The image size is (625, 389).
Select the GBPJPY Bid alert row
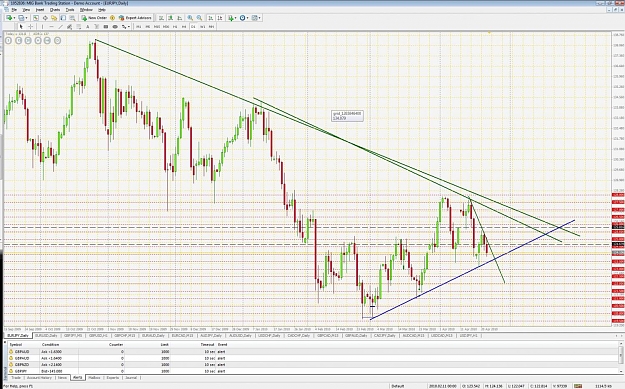pos(313,371)
